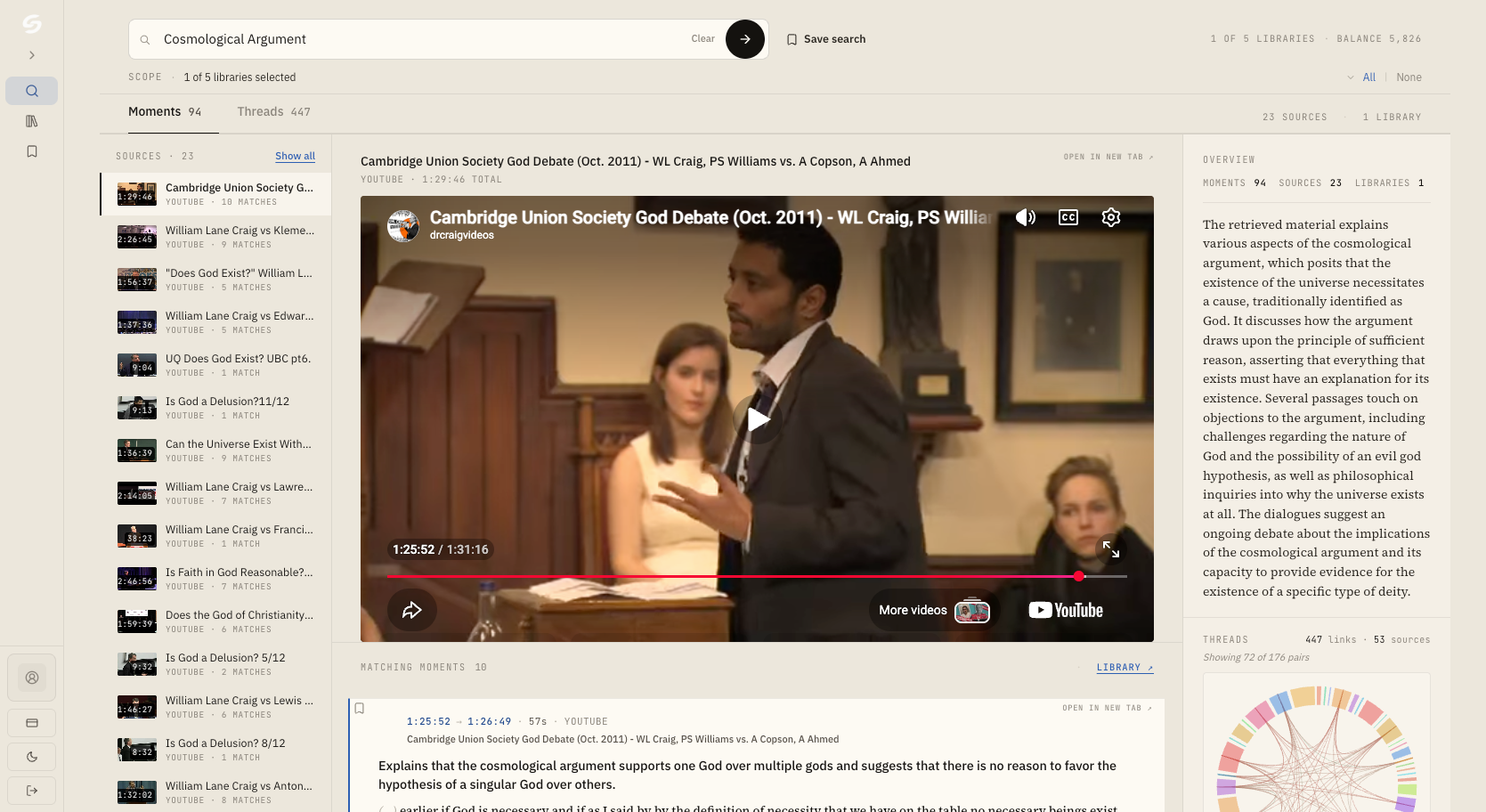
Task: Share the video with the share icon
Action: (412, 610)
